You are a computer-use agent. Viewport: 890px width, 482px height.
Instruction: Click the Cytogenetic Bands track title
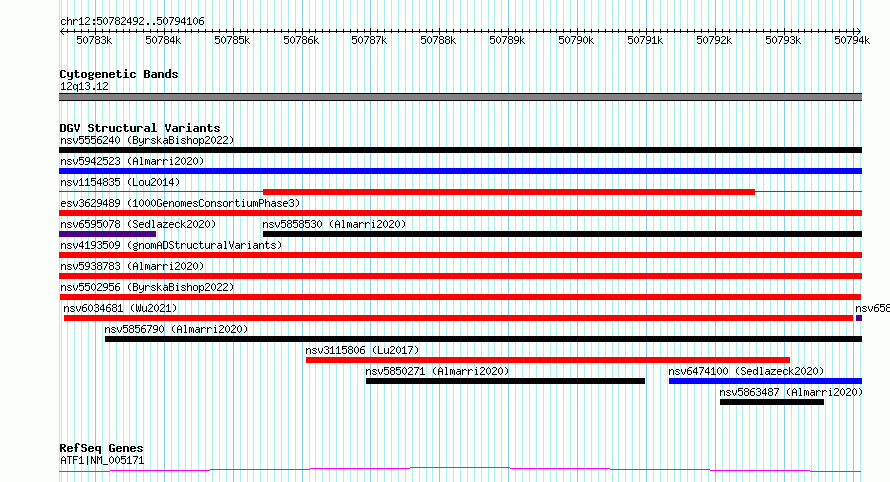pyautogui.click(x=119, y=74)
